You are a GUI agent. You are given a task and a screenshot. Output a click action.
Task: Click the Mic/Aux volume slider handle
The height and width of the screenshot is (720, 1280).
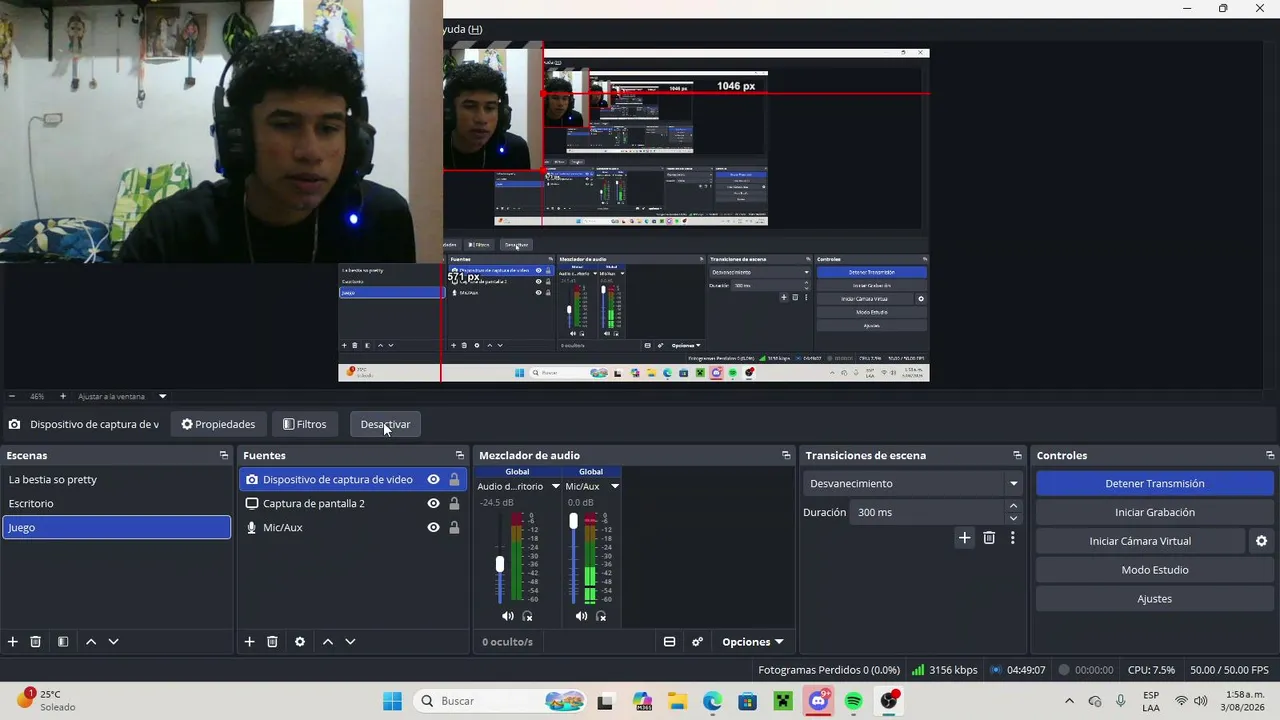coord(573,521)
